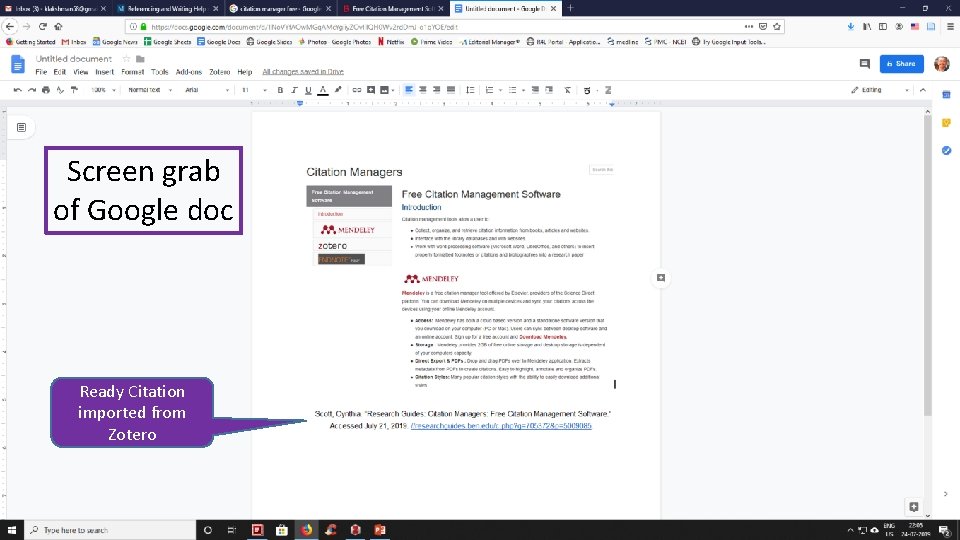Click the blue Share button
This screenshot has width=960, height=540.
click(900, 63)
